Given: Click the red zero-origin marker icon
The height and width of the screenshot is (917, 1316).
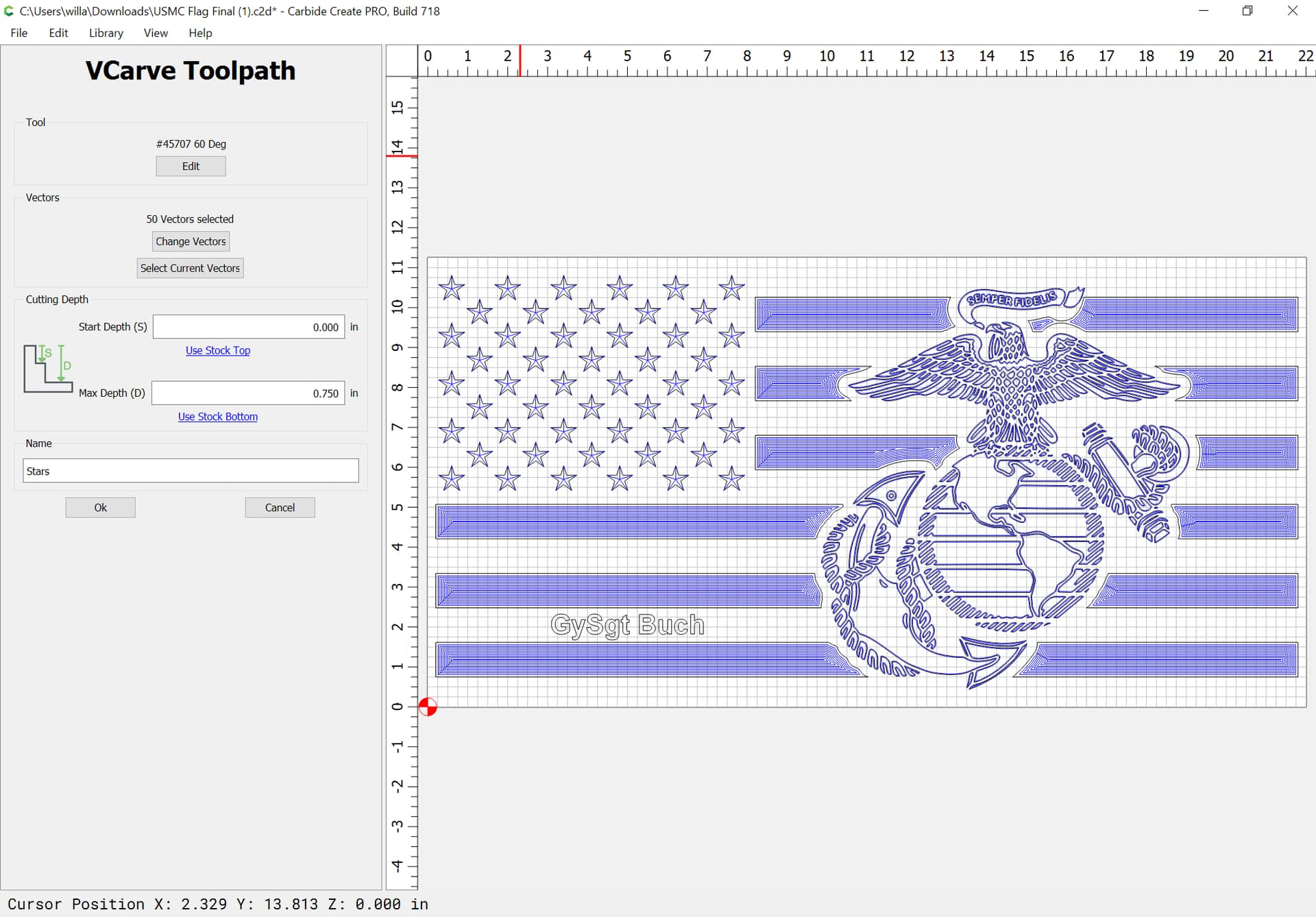Looking at the screenshot, I should click(x=428, y=707).
